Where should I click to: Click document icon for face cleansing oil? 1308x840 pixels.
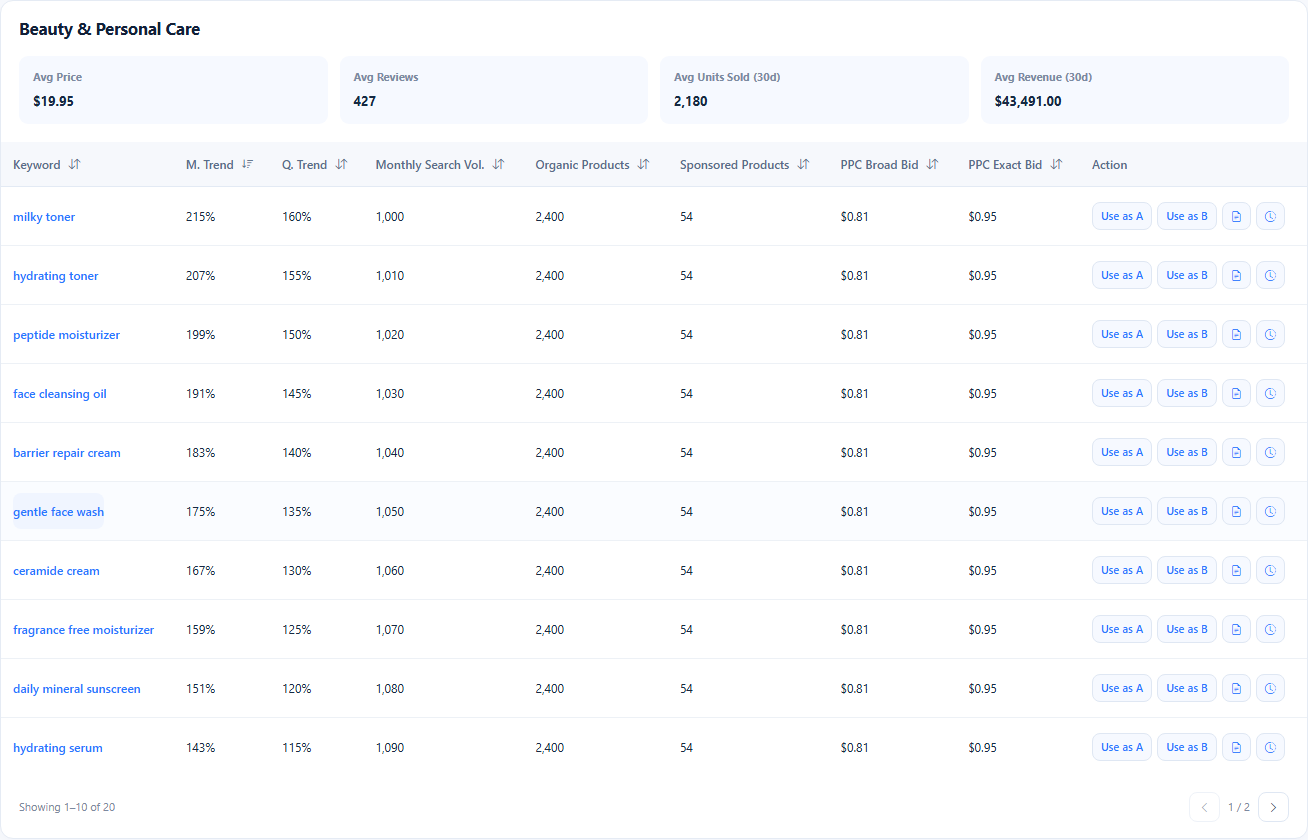pyautogui.click(x=1236, y=393)
